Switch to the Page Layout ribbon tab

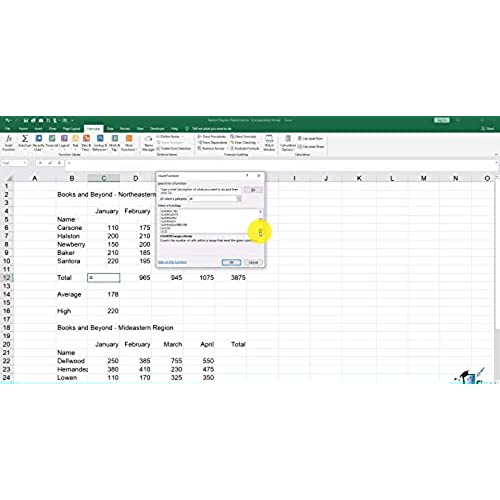point(71,129)
